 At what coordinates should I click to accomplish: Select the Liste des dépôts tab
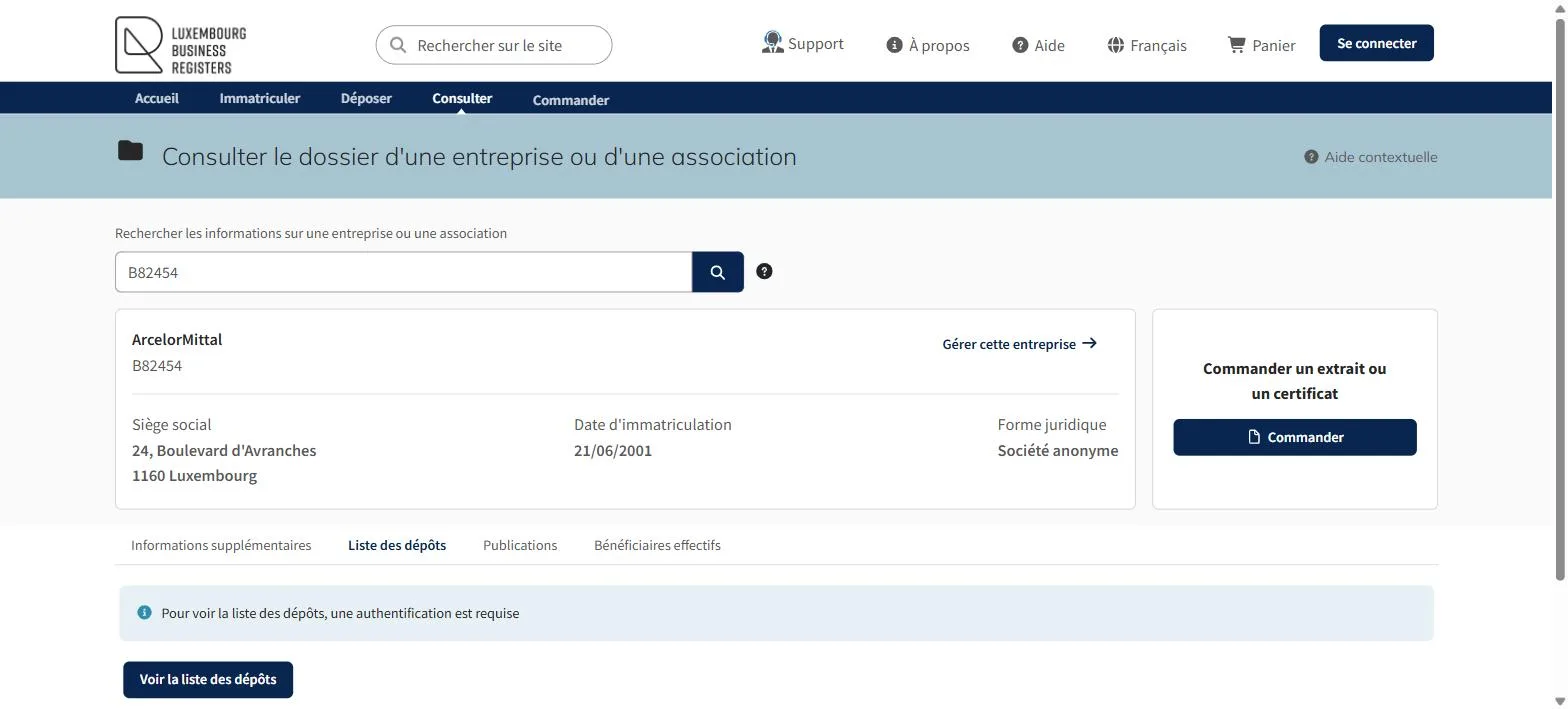point(397,545)
